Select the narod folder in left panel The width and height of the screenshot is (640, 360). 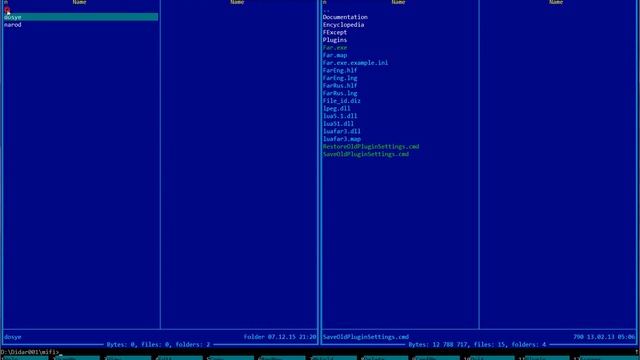(13, 25)
